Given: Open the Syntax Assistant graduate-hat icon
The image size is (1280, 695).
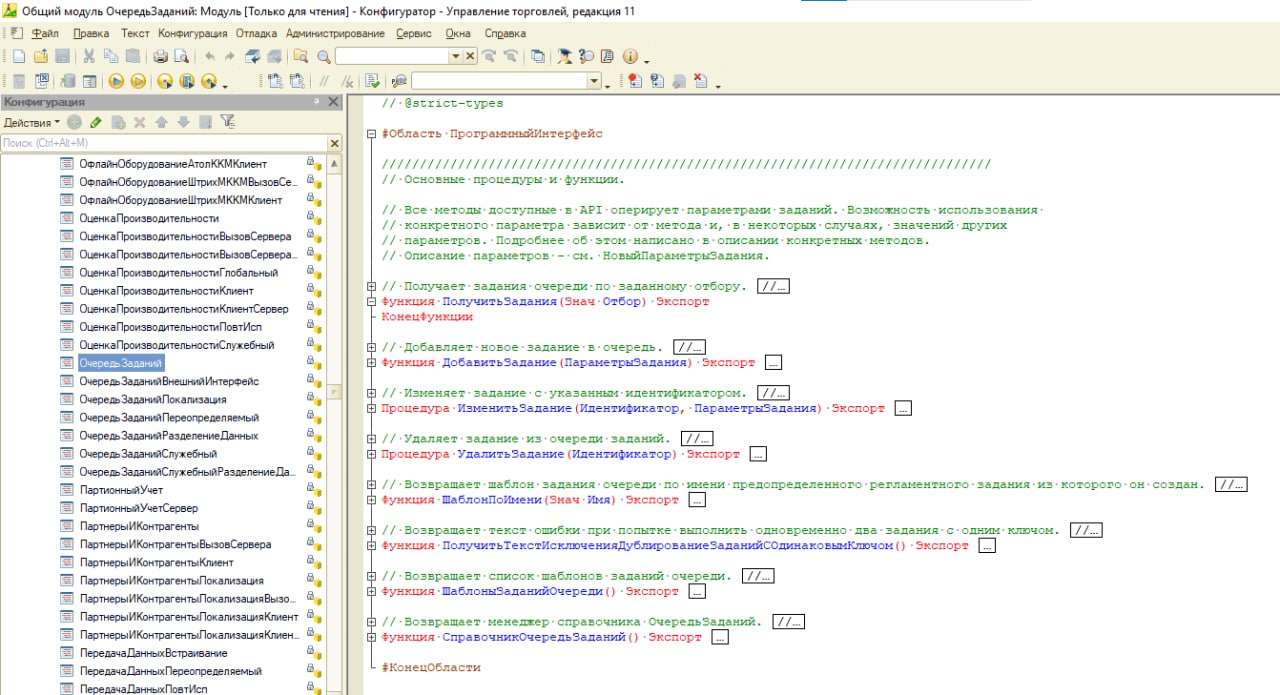Looking at the screenshot, I should (x=565, y=57).
